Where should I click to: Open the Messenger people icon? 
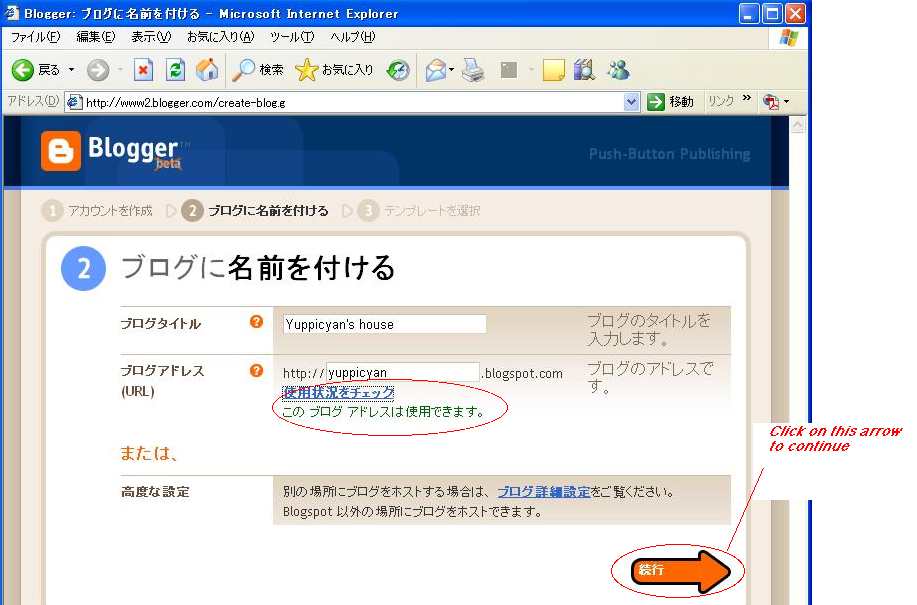pyautogui.click(x=618, y=70)
